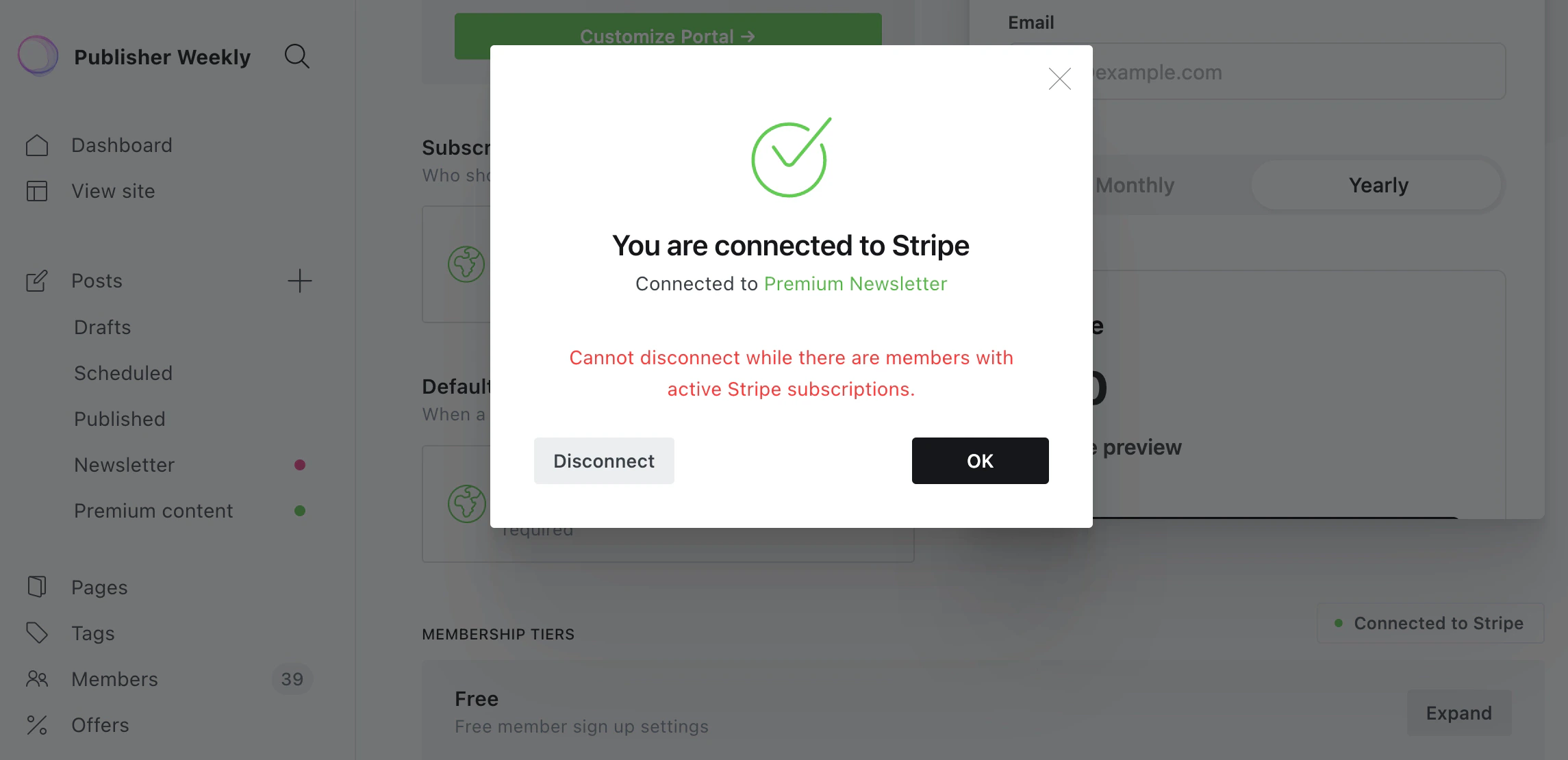Click the Pages document icon
Screen dimensions: 1568x760
37,587
